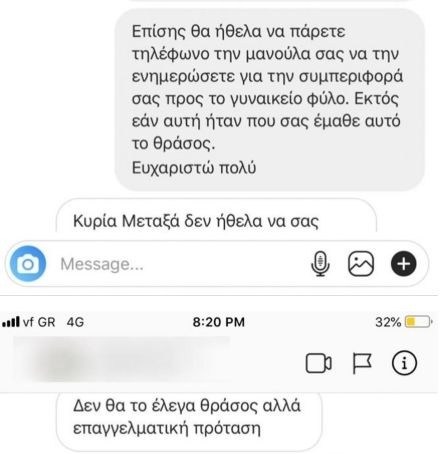Select the message Δεν θα το έλεγα θράσος
Viewport: 447px width, 454px height.
click(x=189, y=421)
